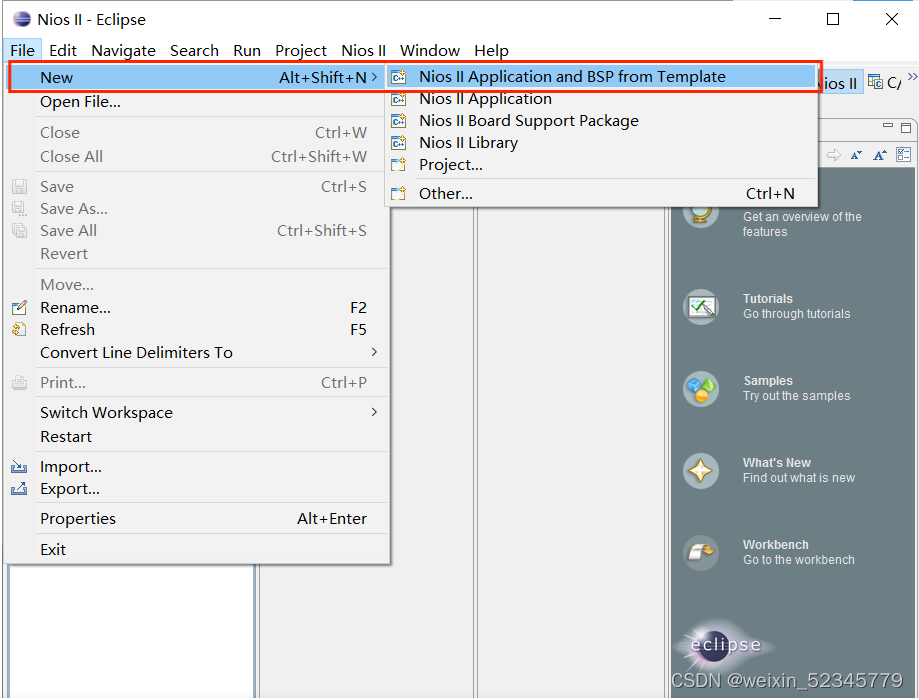This screenshot has width=919, height=700.
Task: Show more perspectives chevron
Action: (912, 76)
